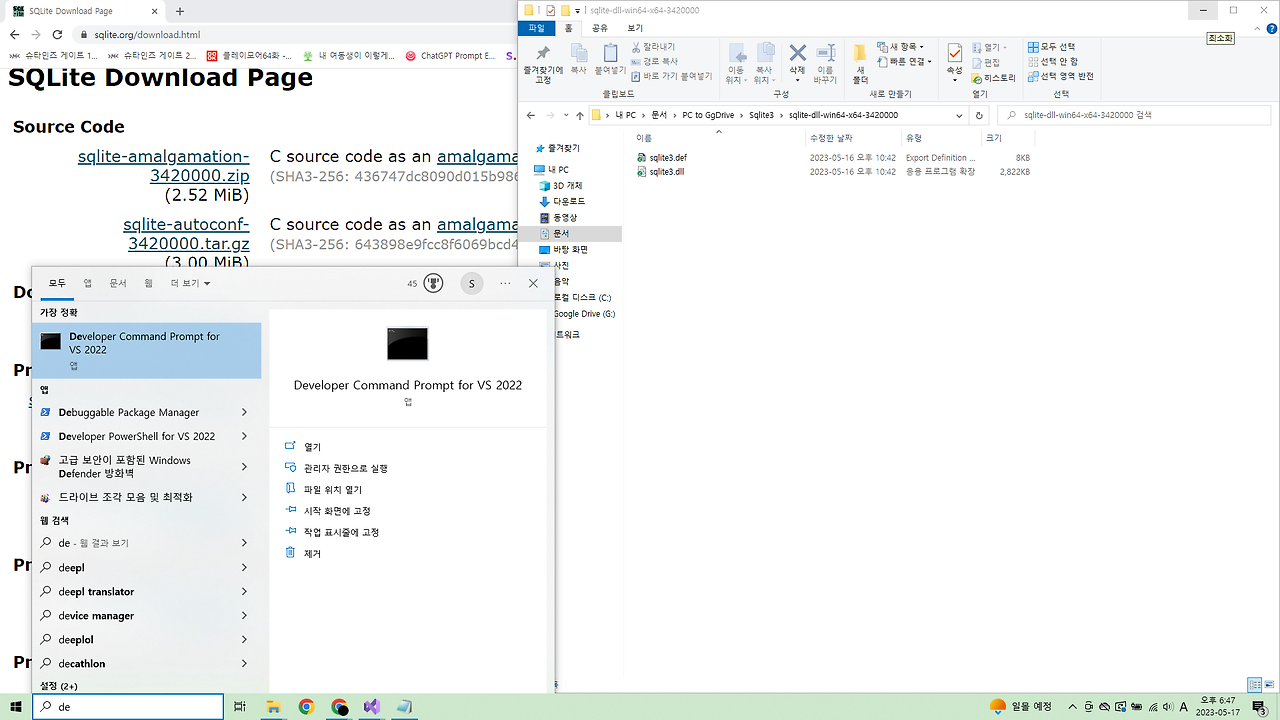Click 즐겨찾기에 고정 pin icon in Explorer ribbon
1280x720 pixels.
543,64
